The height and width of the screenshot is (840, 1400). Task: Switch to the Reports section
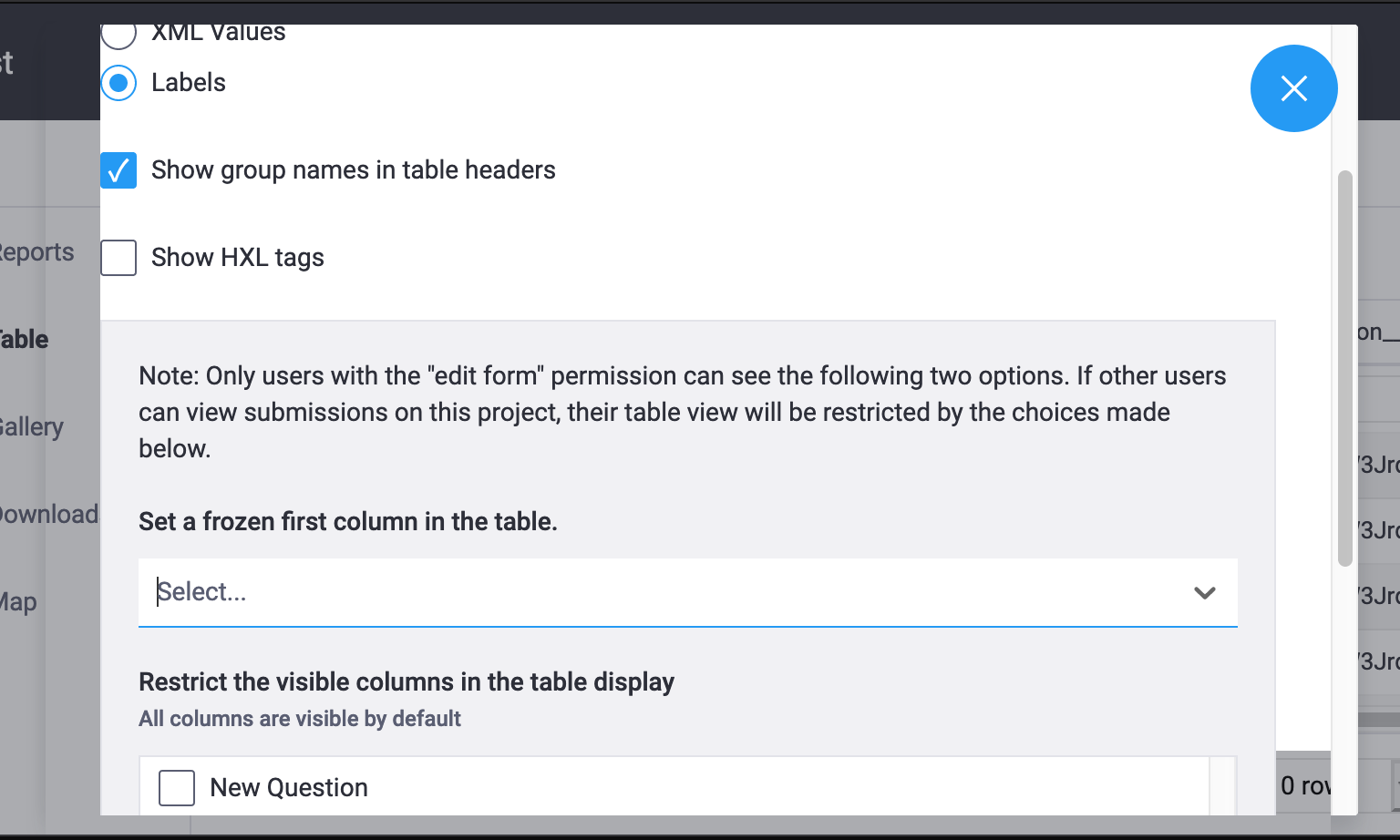click(x=36, y=251)
